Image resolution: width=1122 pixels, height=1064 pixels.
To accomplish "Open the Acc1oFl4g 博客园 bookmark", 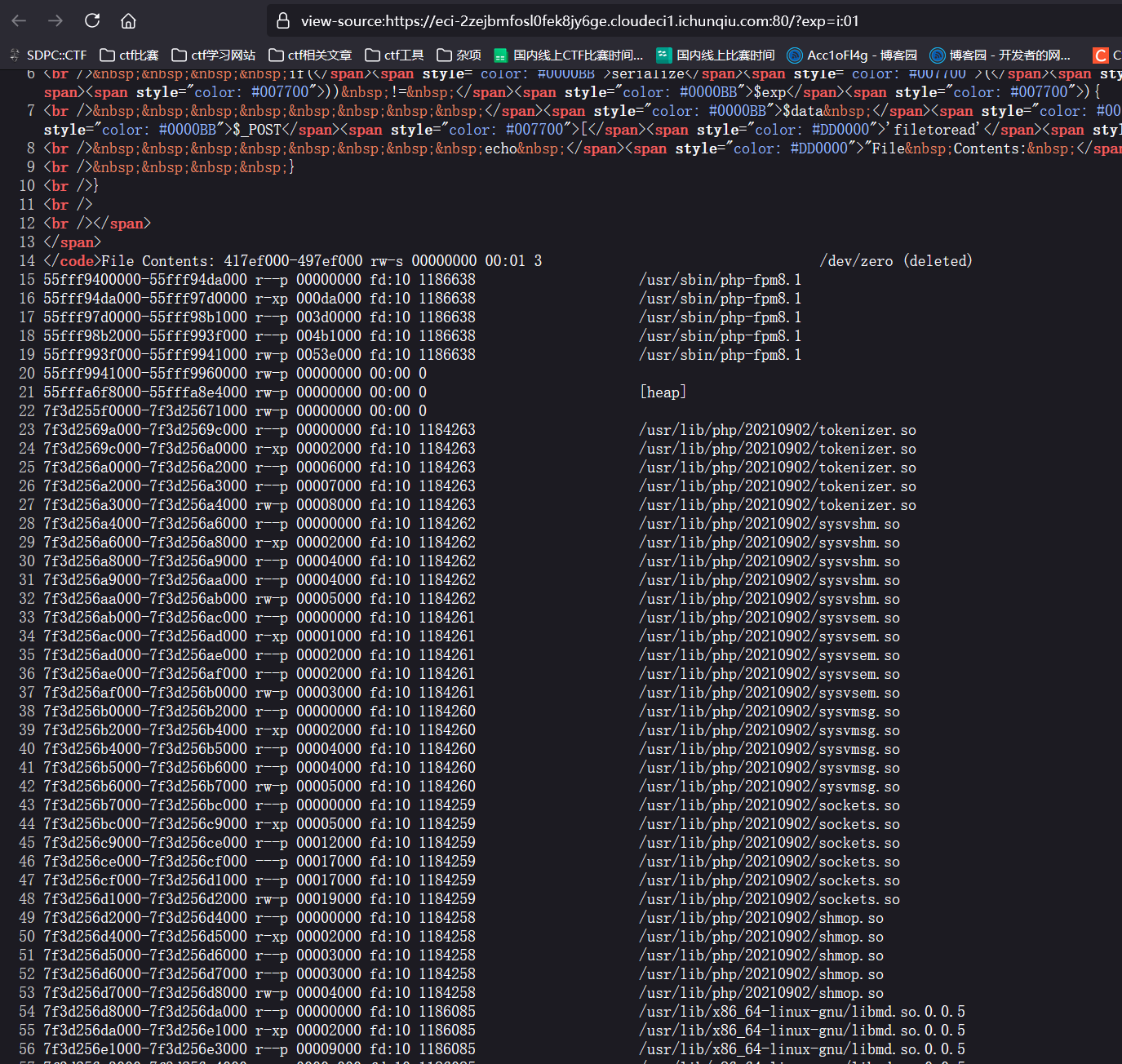I will [852, 55].
